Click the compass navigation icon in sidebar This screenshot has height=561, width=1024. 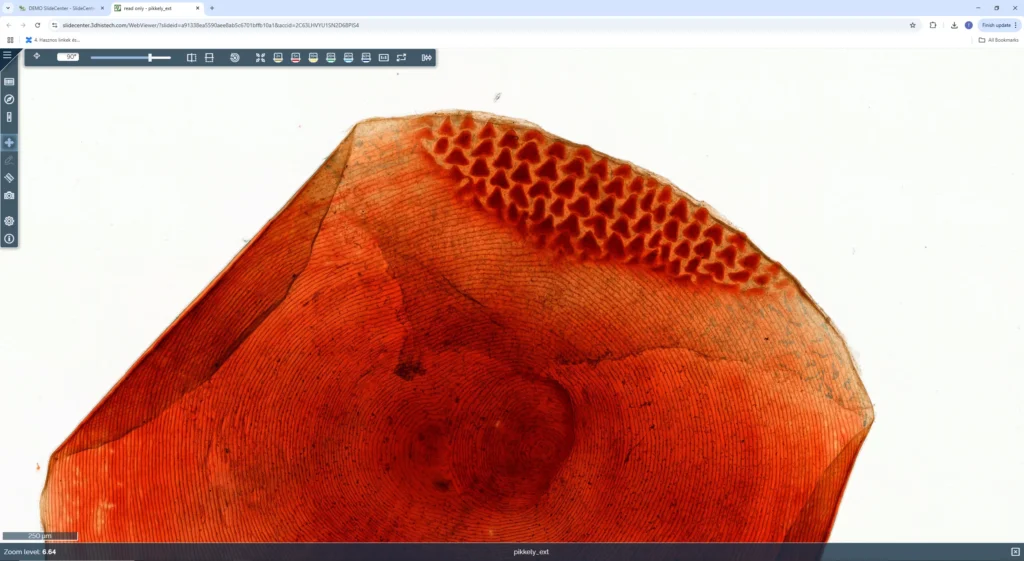9,99
